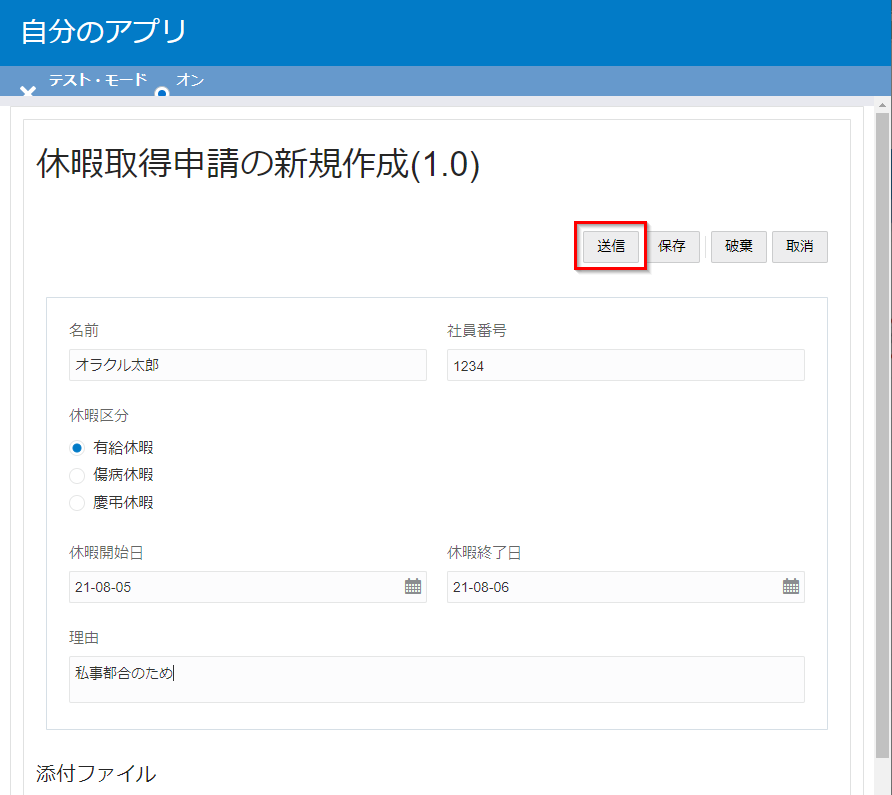Cancel using the 取消 button

799,246
